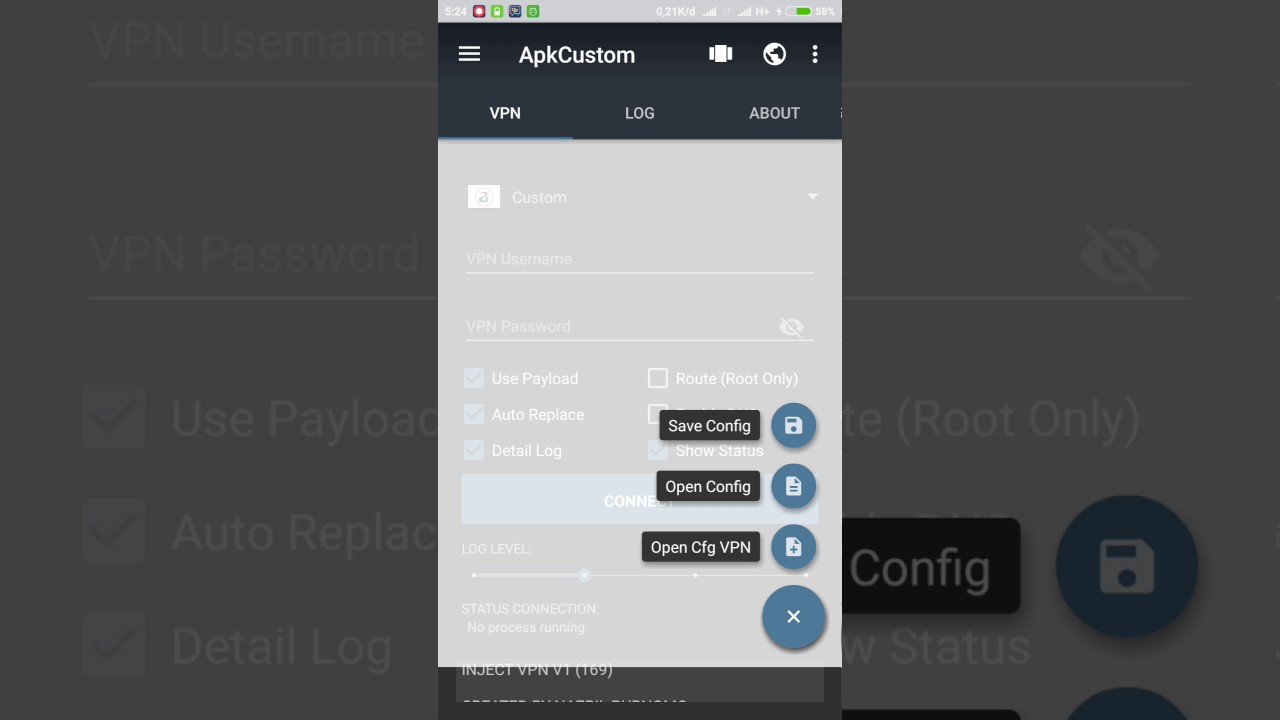The height and width of the screenshot is (720, 1280).
Task: Uncheck the Detail Log checkbox
Action: [474, 450]
